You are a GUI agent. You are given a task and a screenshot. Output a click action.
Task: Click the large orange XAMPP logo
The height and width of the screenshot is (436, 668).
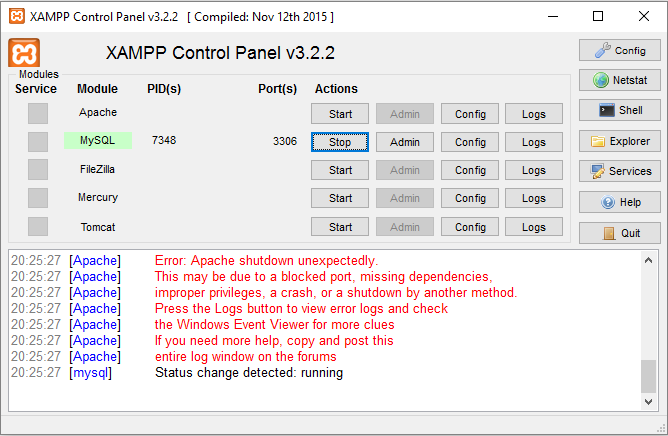point(24,53)
